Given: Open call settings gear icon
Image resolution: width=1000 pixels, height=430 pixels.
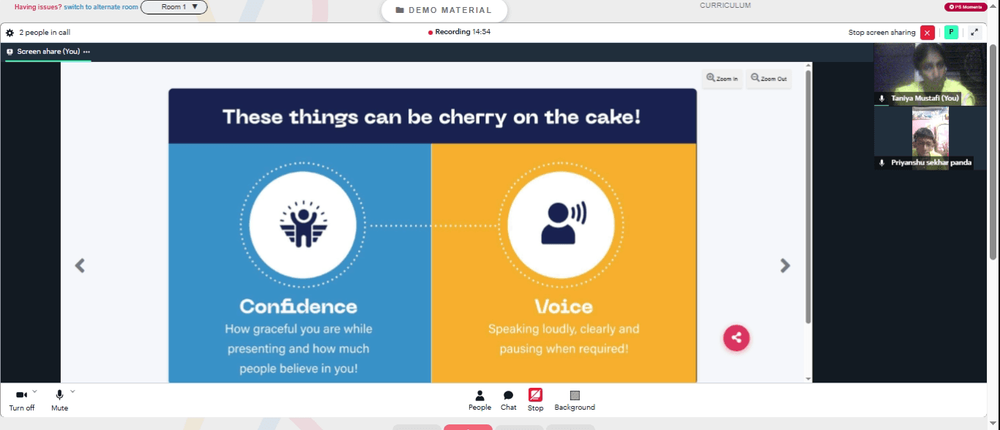Looking at the screenshot, I should coord(10,33).
